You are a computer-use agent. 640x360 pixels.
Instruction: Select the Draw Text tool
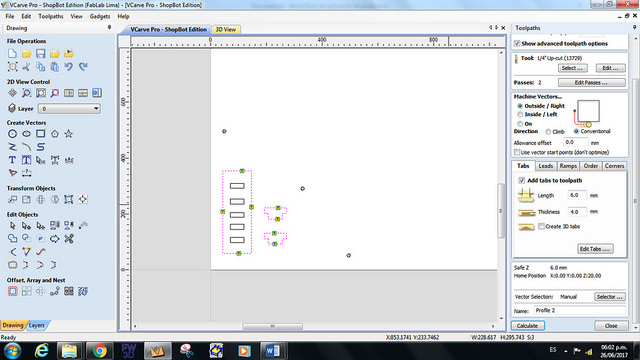[x=12, y=160]
